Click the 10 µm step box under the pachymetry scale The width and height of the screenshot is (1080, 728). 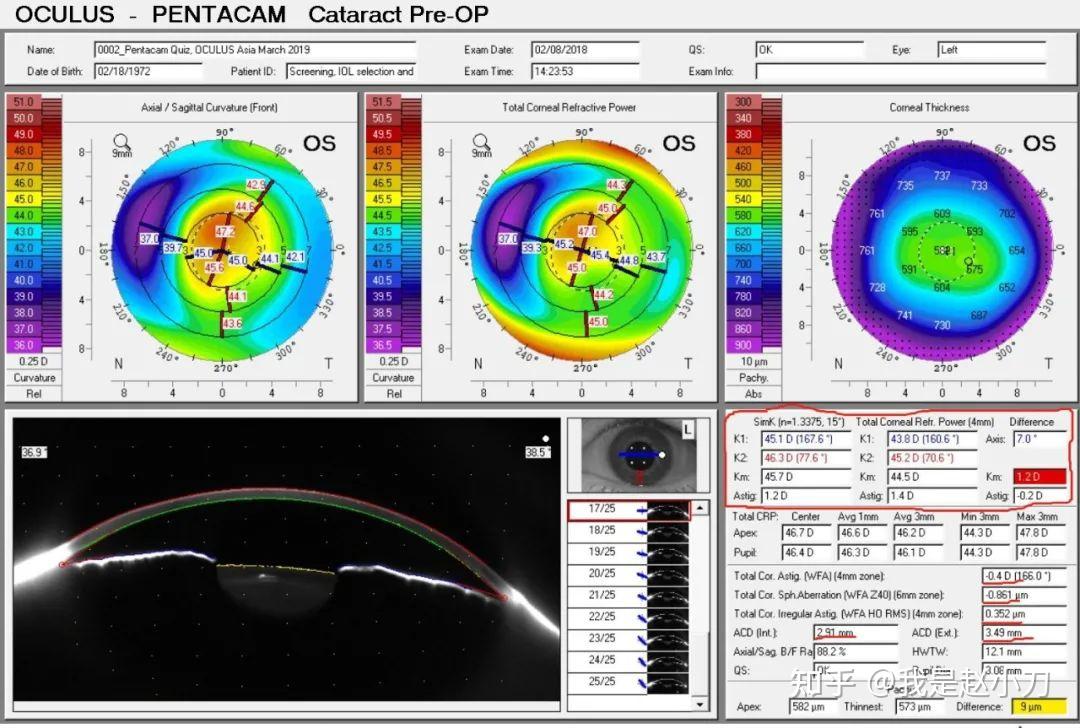(x=754, y=362)
